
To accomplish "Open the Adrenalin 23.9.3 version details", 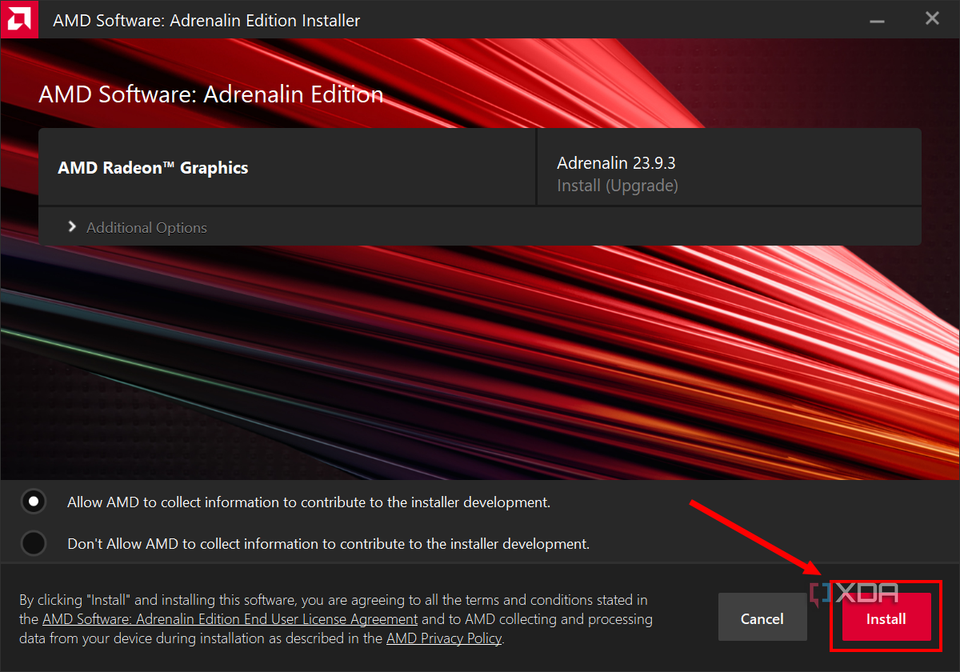I will click(614, 162).
